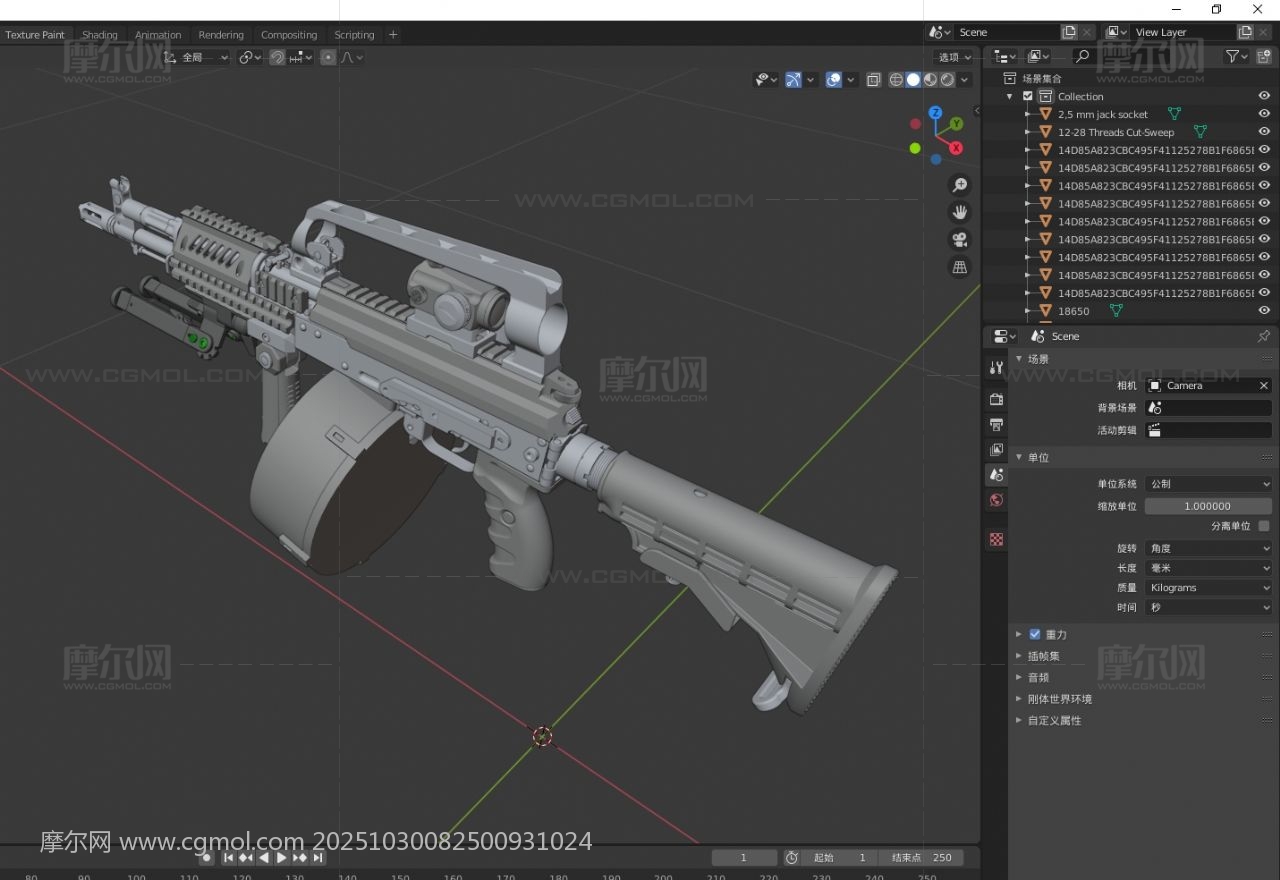
Task: Enable wireframe viewport shading
Action: click(x=896, y=80)
